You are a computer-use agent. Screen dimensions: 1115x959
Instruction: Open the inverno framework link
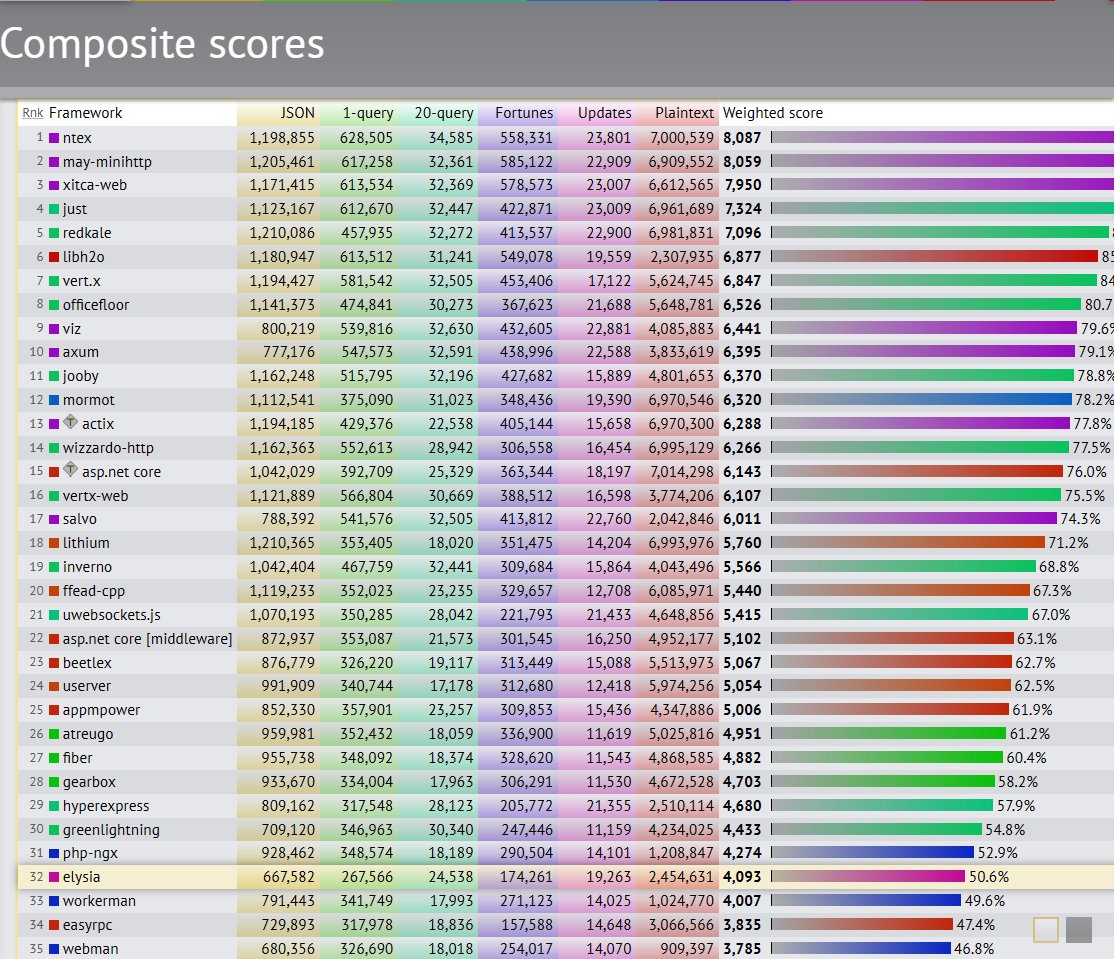pyautogui.click(x=87, y=567)
